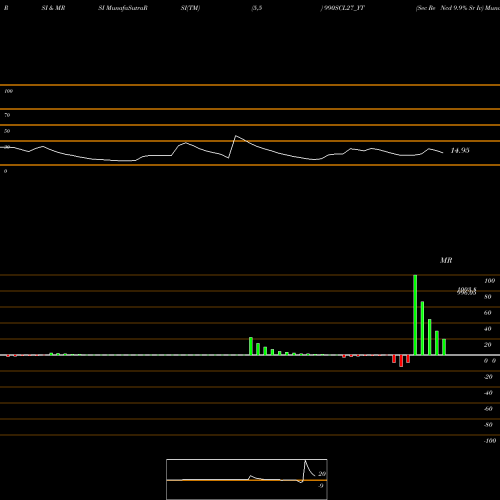500x500 pixels.
Task: Open the mini overview chart thumbnail
Action: (x=247, y=479)
